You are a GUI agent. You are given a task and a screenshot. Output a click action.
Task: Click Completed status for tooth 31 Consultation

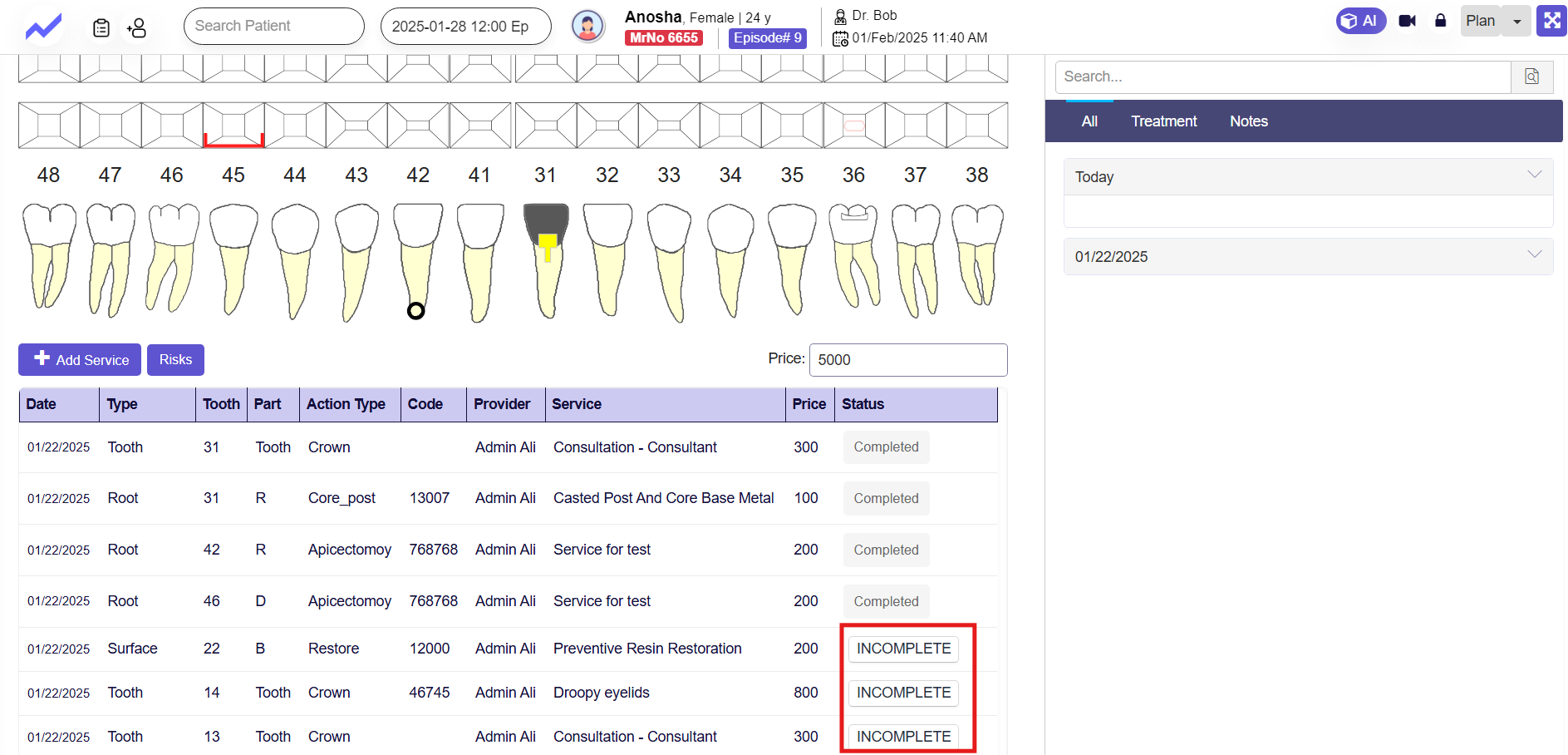(886, 447)
